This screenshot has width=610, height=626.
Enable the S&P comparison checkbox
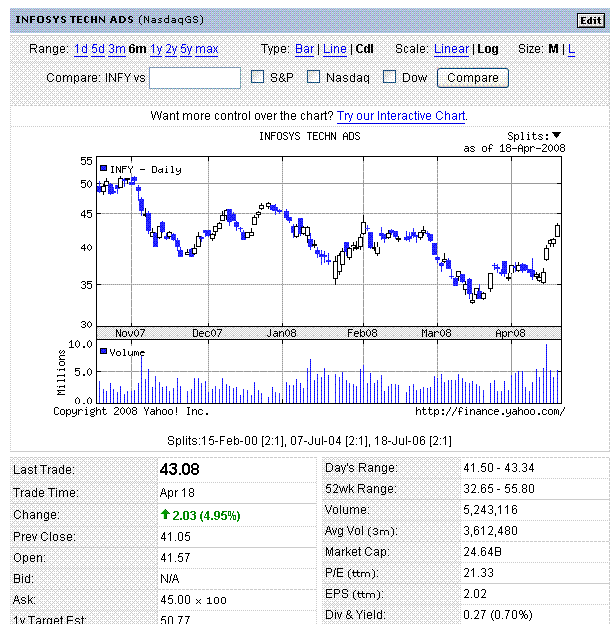(x=257, y=77)
